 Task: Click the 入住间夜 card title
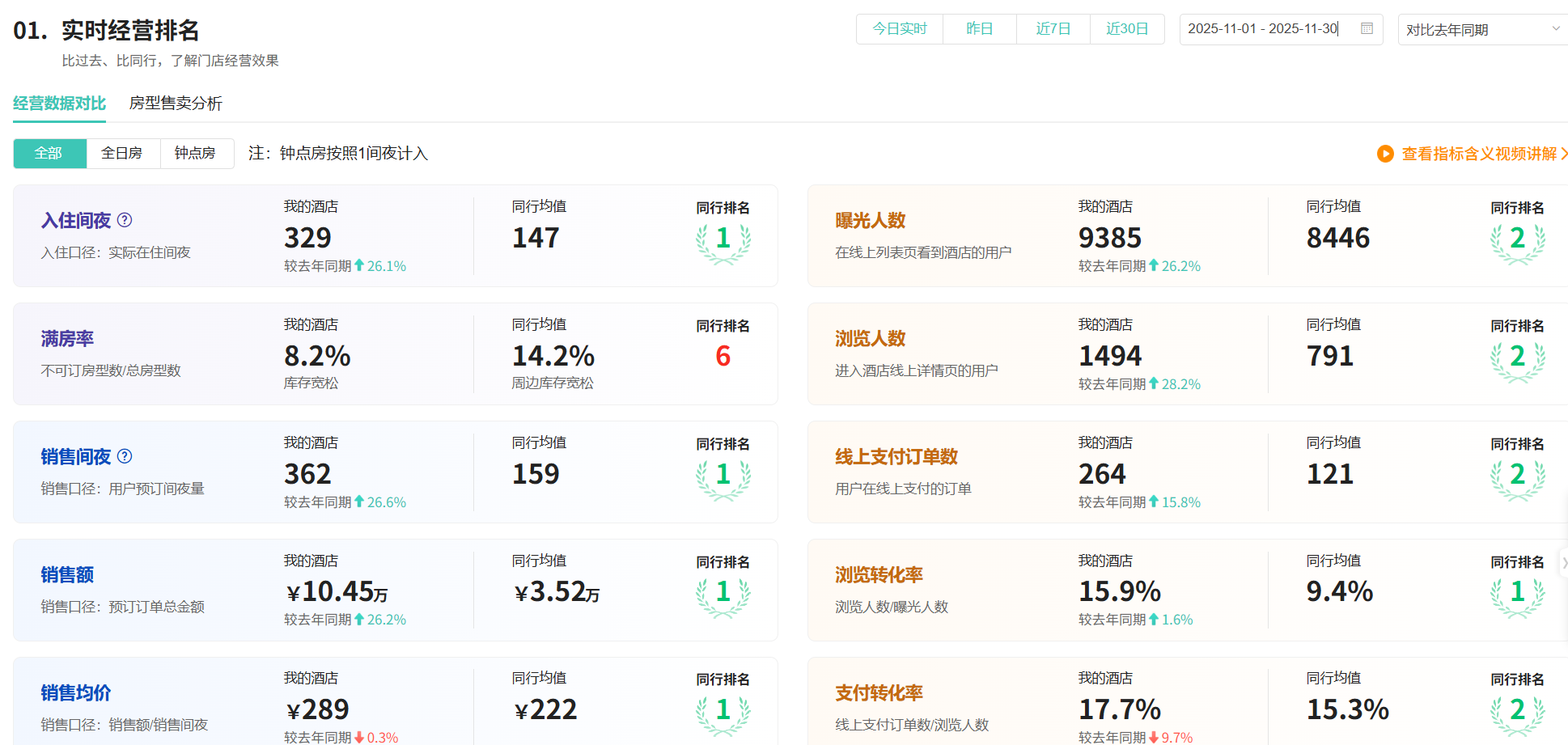[x=76, y=220]
